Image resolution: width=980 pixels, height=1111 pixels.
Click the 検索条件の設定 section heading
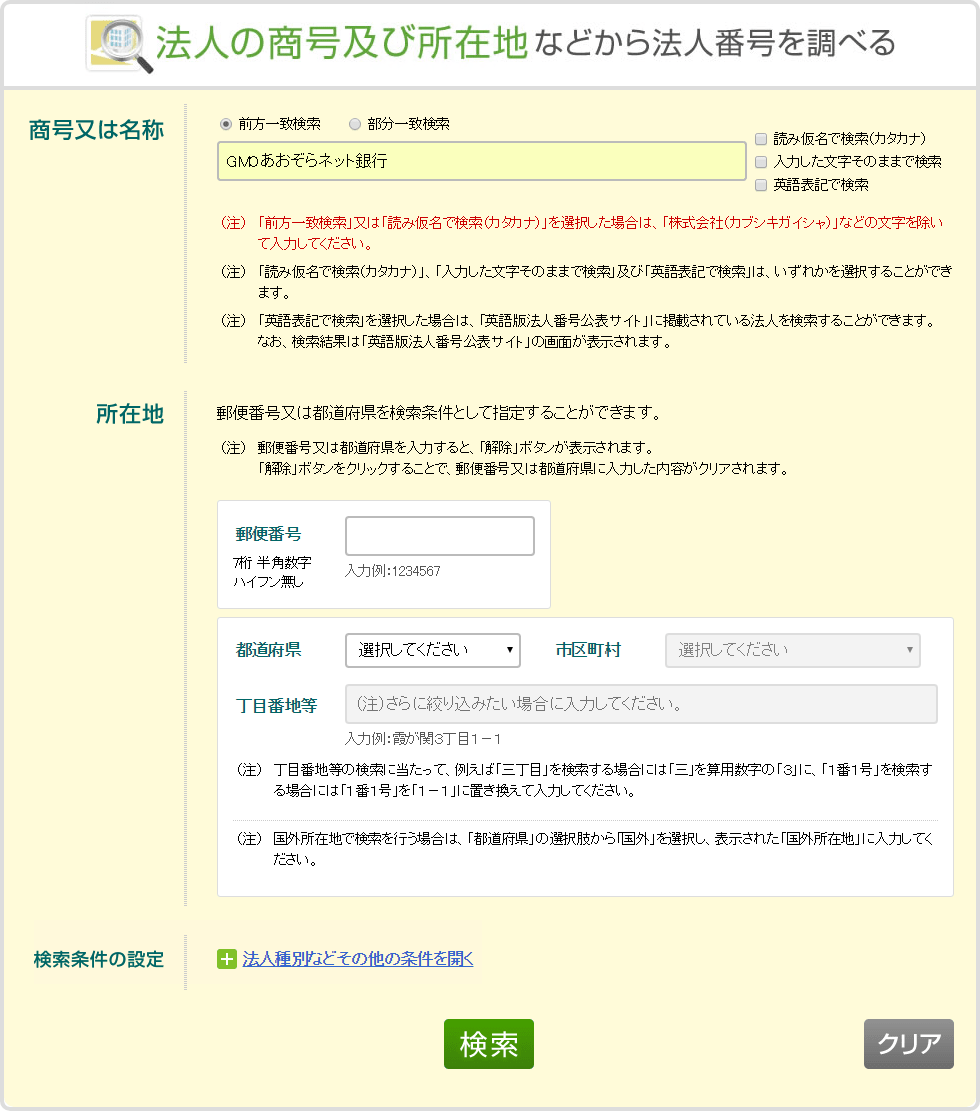(98, 960)
